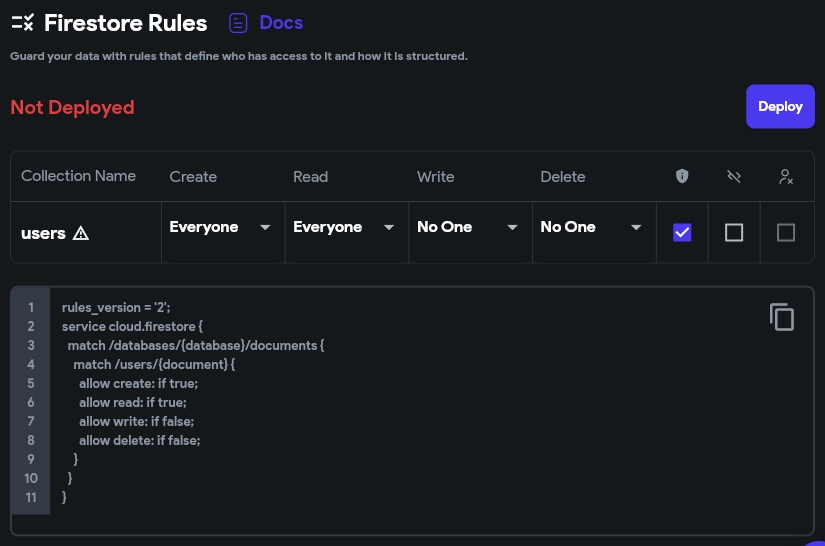825x546 pixels.
Task: Click the user-removed column header icon
Action: (786, 177)
